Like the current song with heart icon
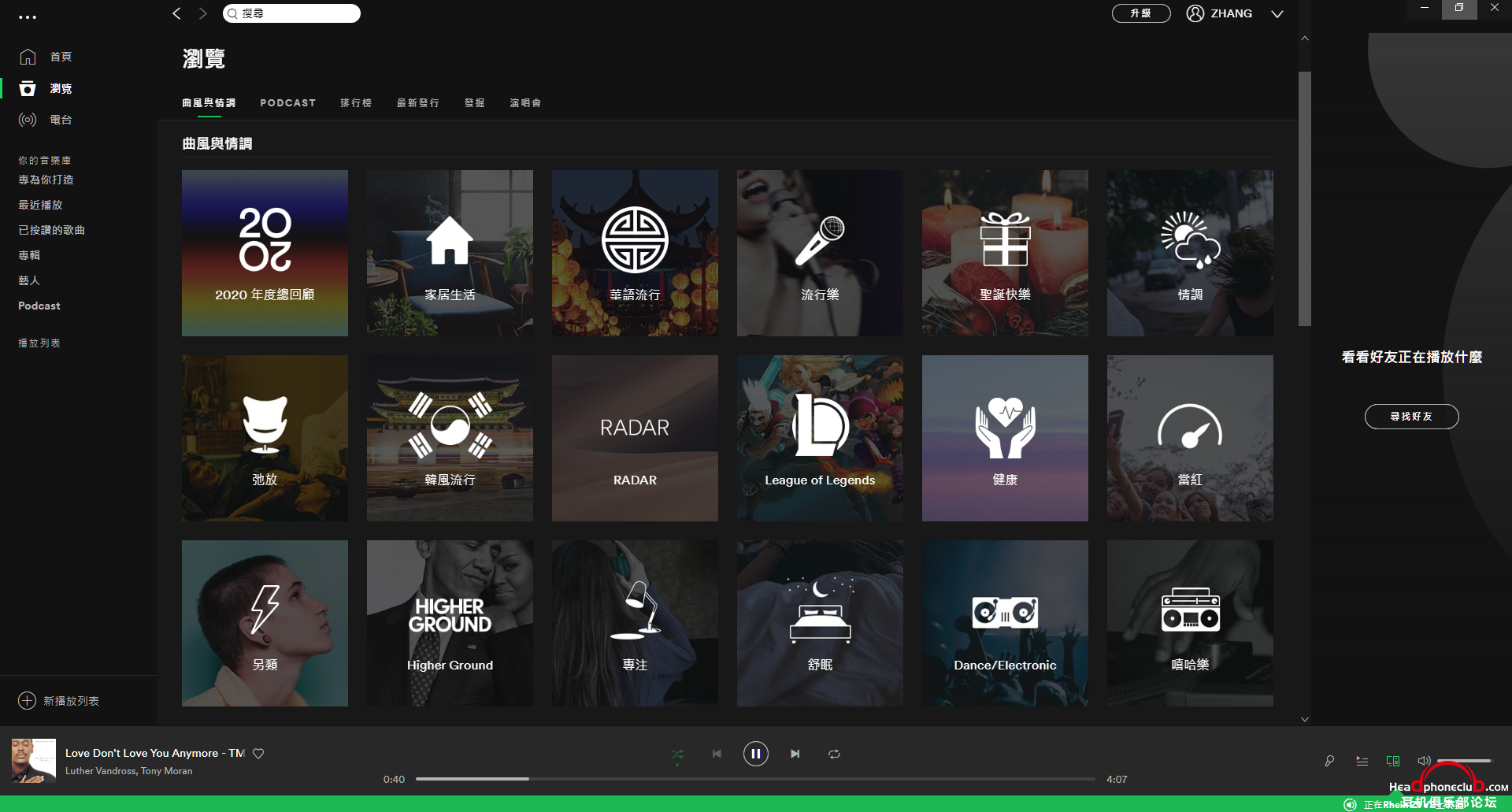Image resolution: width=1512 pixels, height=812 pixels. [258, 754]
